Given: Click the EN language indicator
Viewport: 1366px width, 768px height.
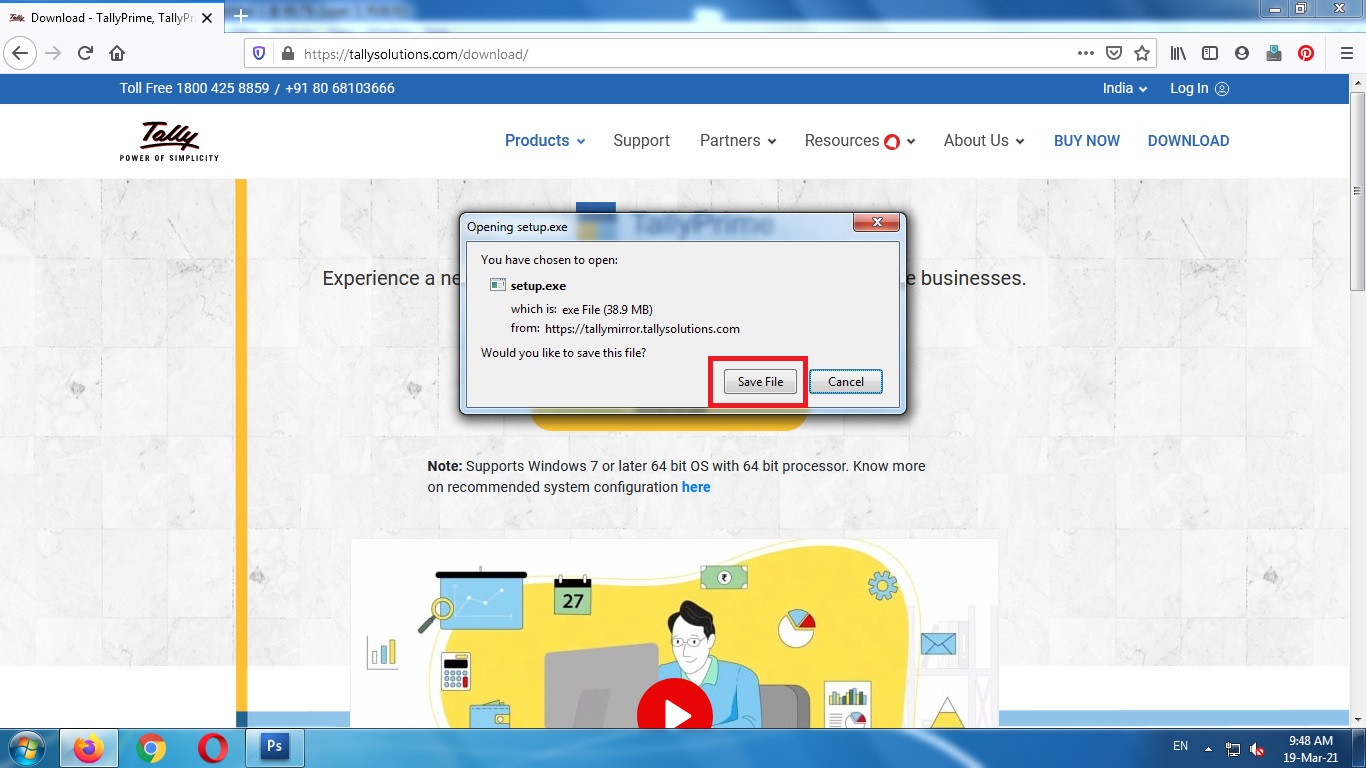Looking at the screenshot, I should pos(1180,746).
